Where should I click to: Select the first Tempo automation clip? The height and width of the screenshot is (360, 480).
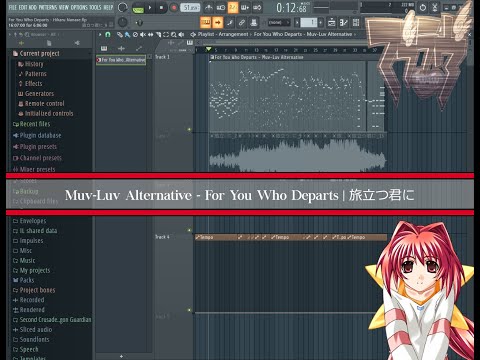point(216,237)
